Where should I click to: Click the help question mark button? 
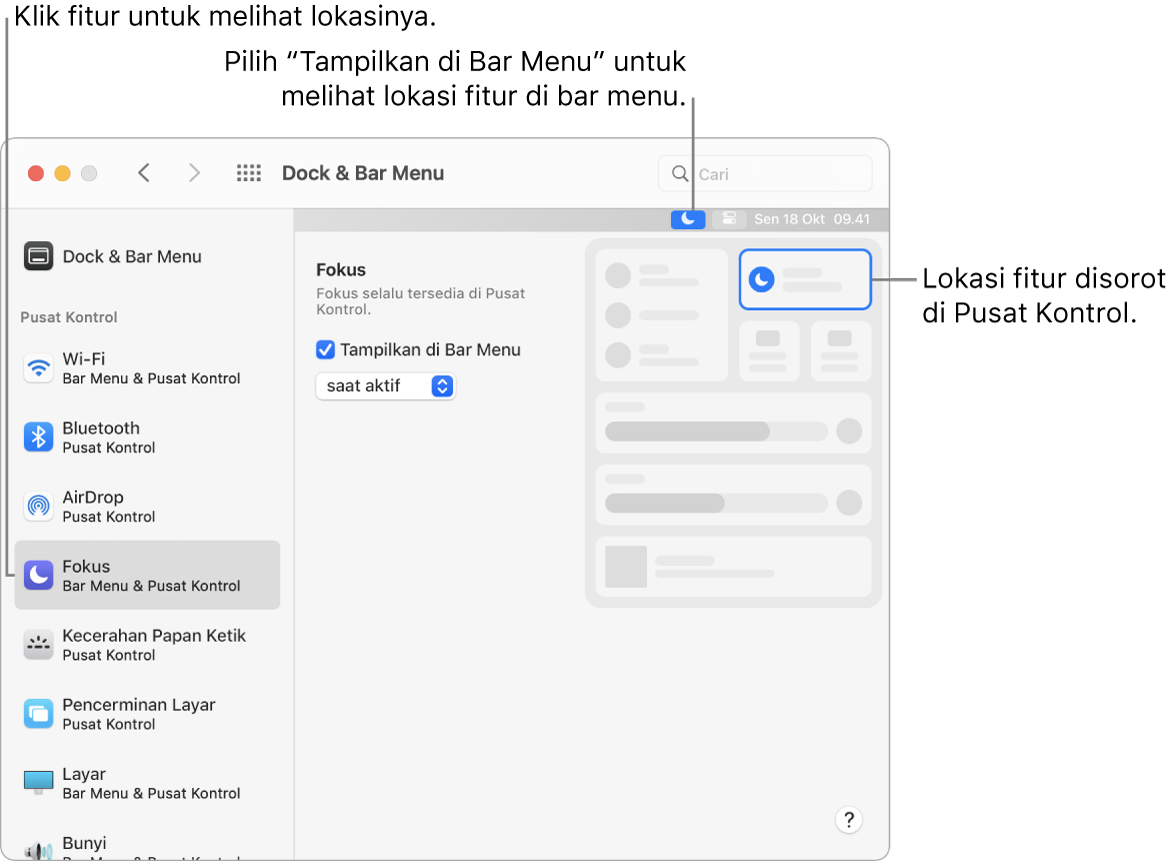click(848, 820)
